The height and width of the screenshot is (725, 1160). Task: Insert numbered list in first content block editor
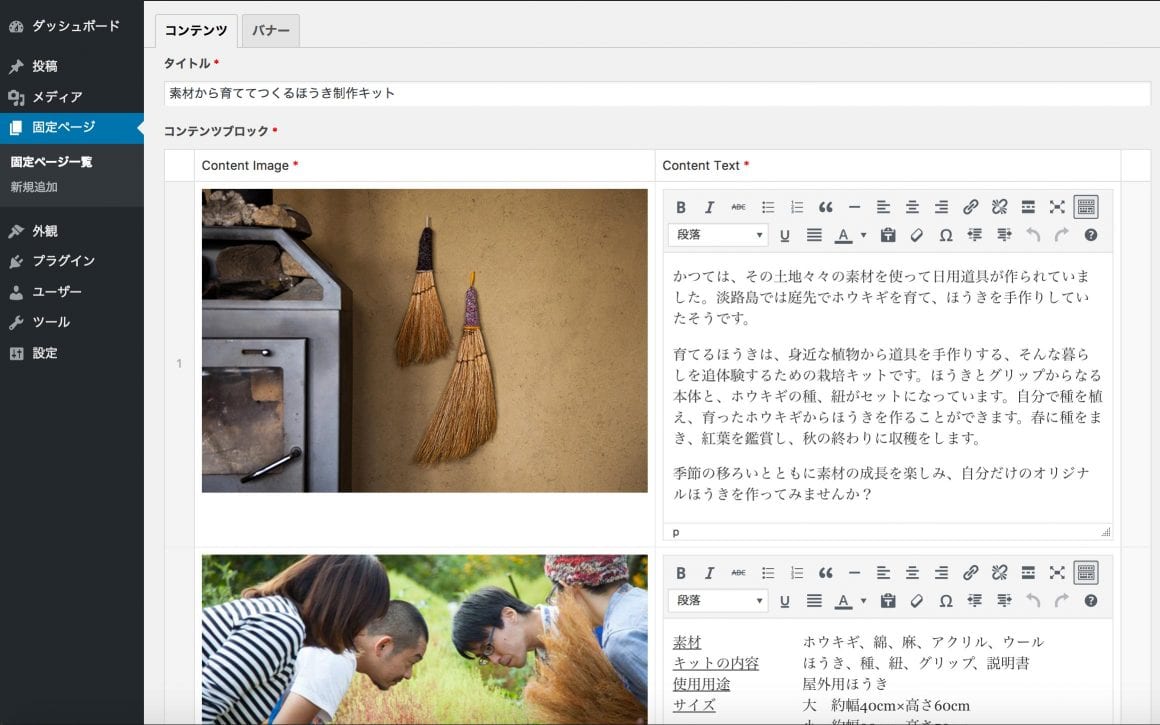click(797, 207)
